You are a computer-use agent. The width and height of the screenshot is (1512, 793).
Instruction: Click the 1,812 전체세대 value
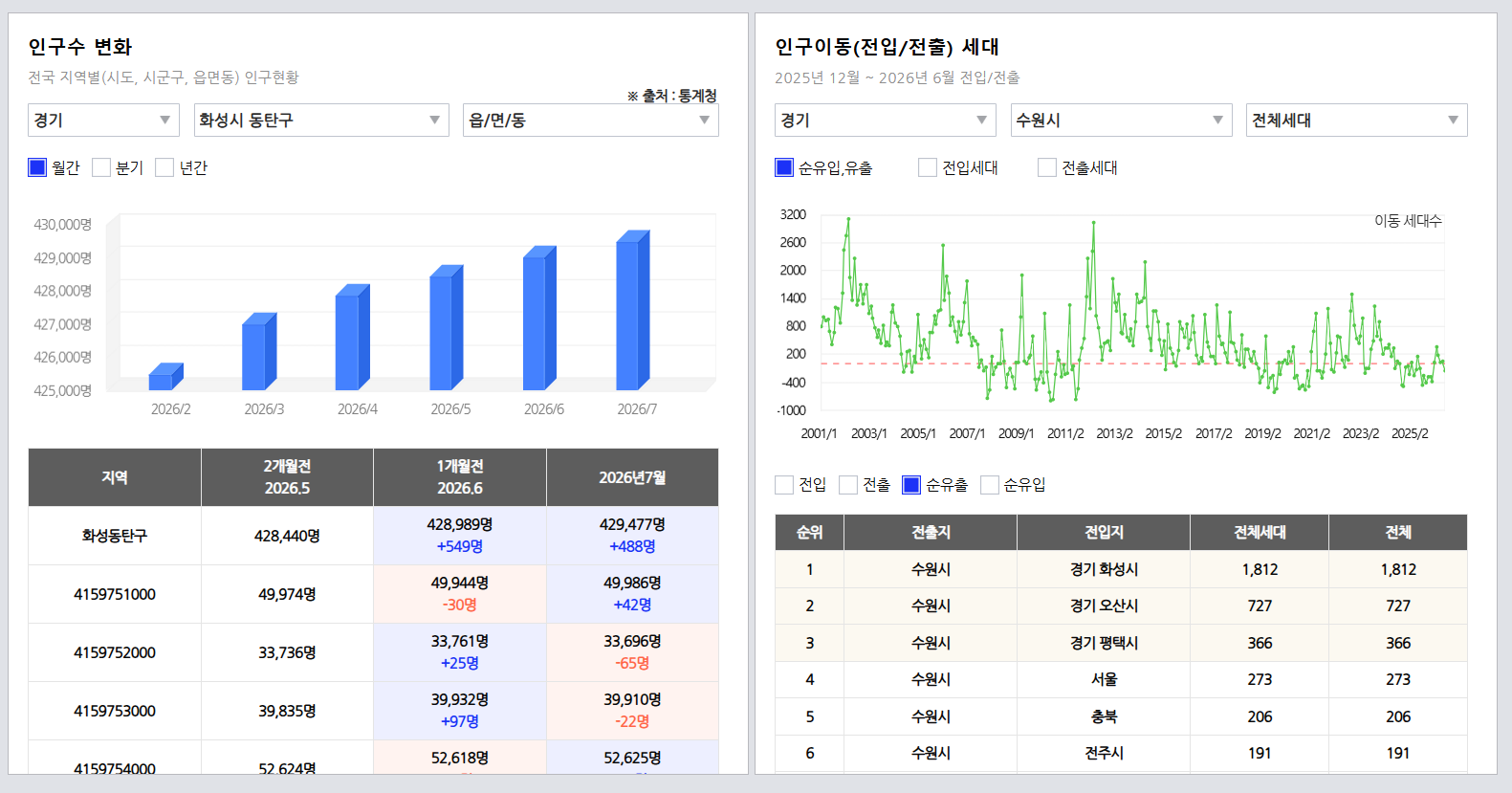1260,569
